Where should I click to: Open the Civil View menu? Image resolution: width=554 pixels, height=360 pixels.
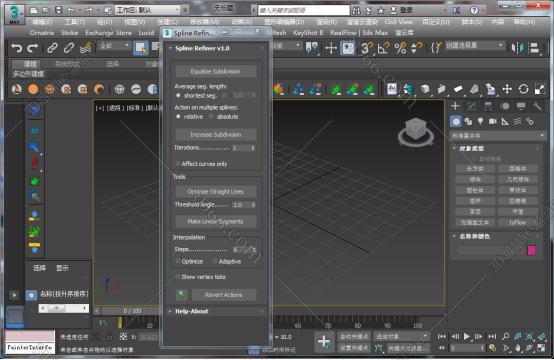click(x=399, y=22)
